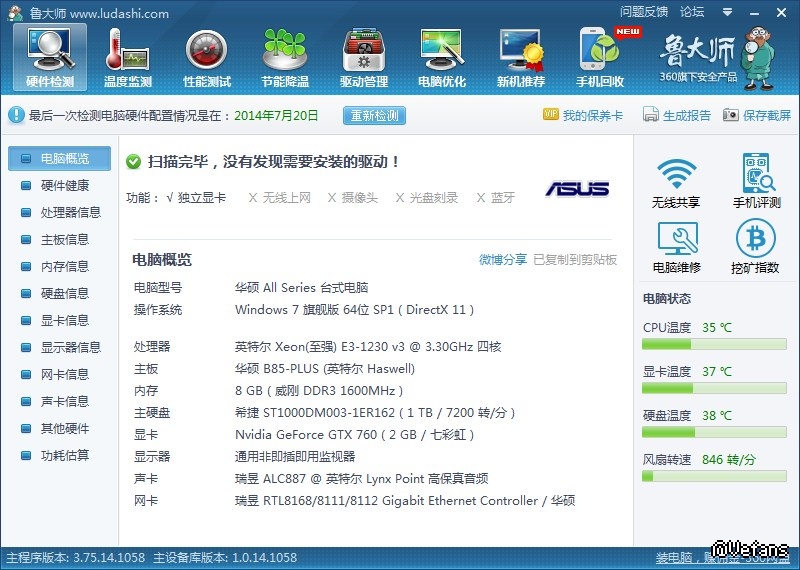Open the 手机回收 phone recycling tool
The image size is (800, 570).
600,58
